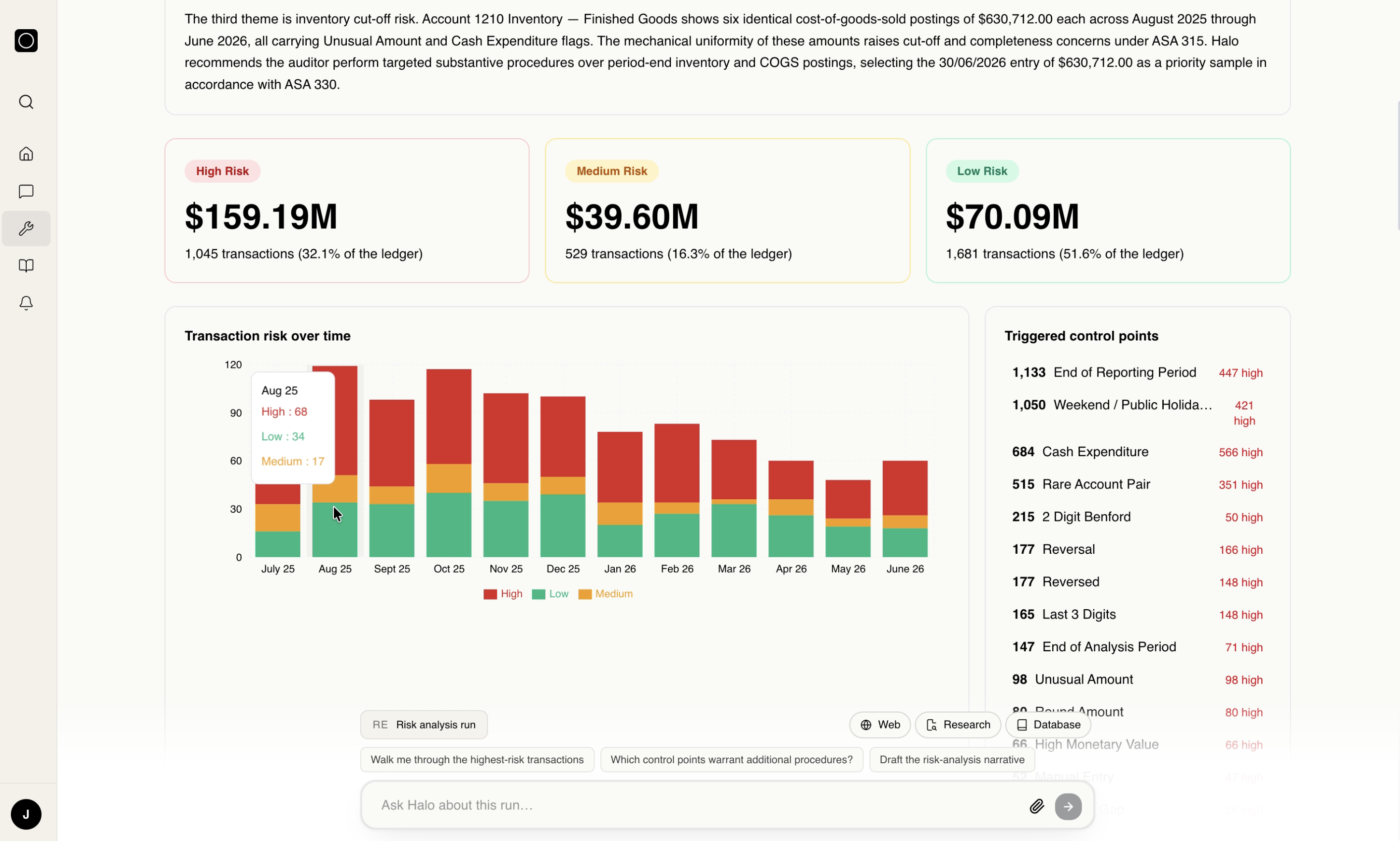Open chats using the speech bubble icon

tap(26, 192)
